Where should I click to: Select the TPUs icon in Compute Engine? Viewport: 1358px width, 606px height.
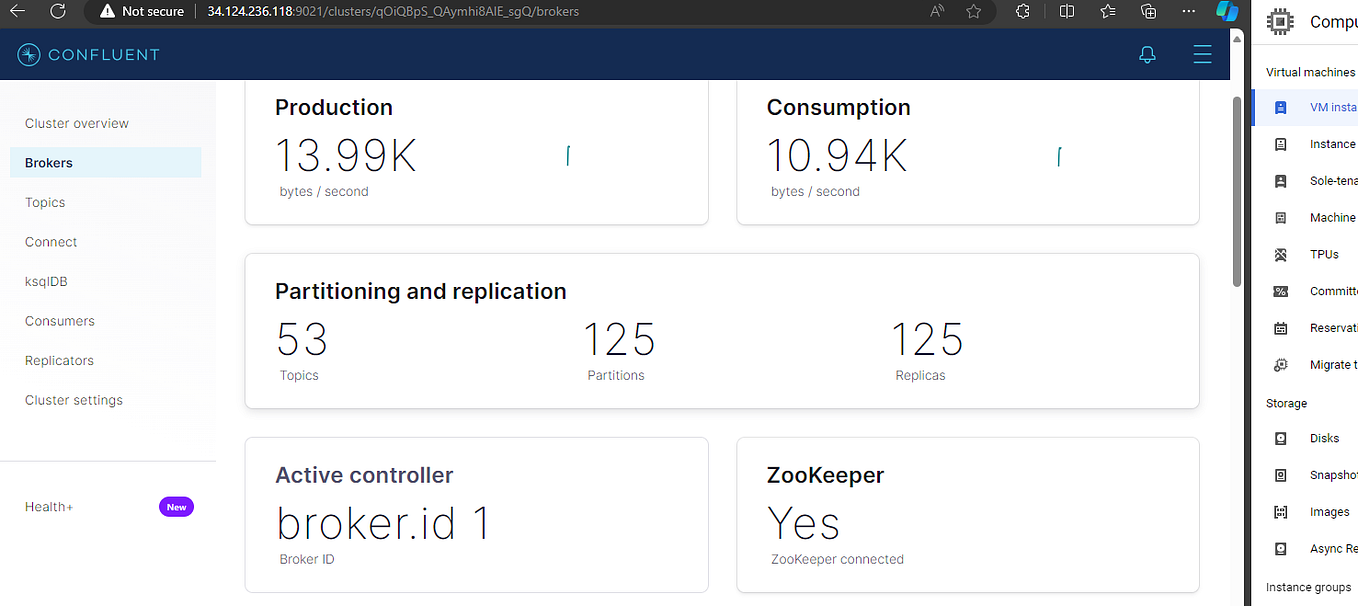coord(1281,254)
